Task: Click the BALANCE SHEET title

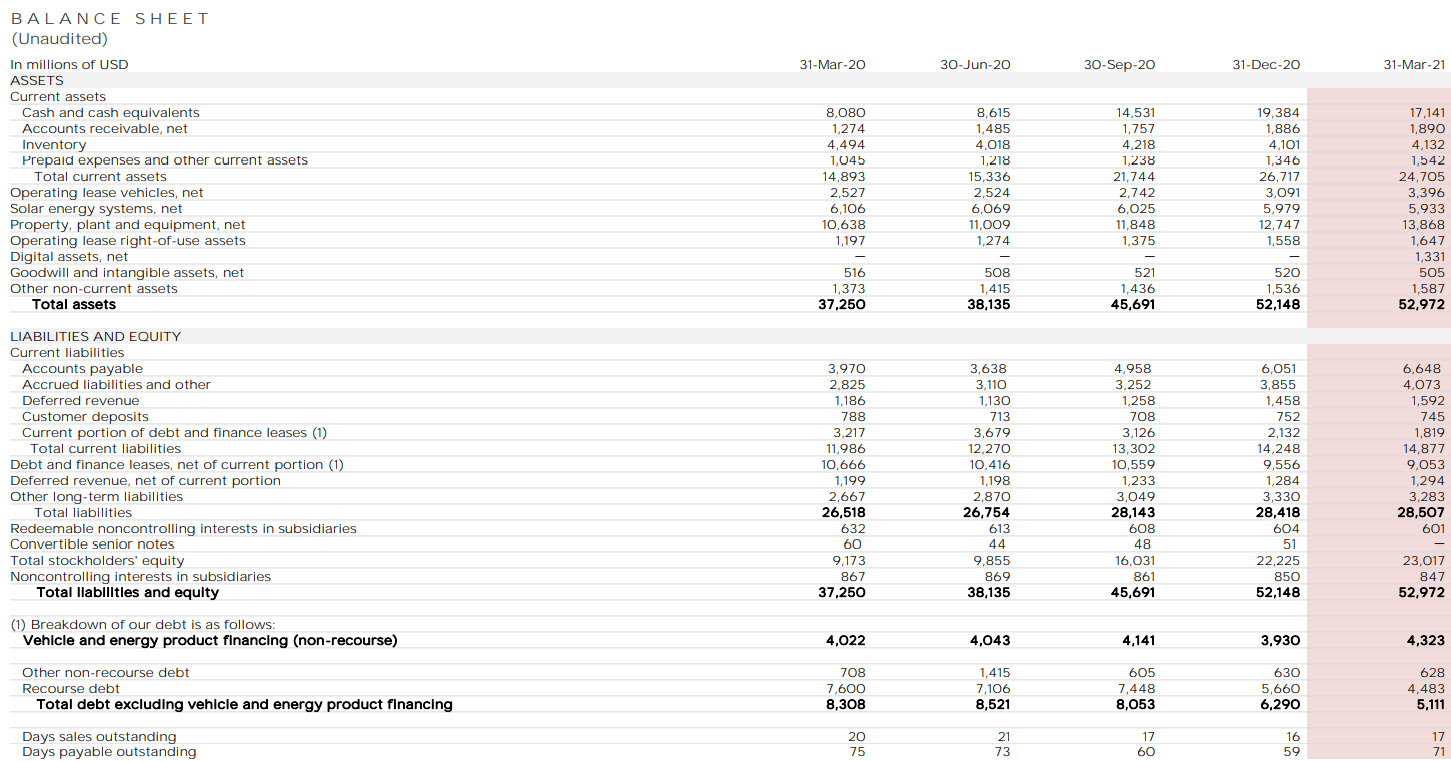Action: (x=110, y=19)
